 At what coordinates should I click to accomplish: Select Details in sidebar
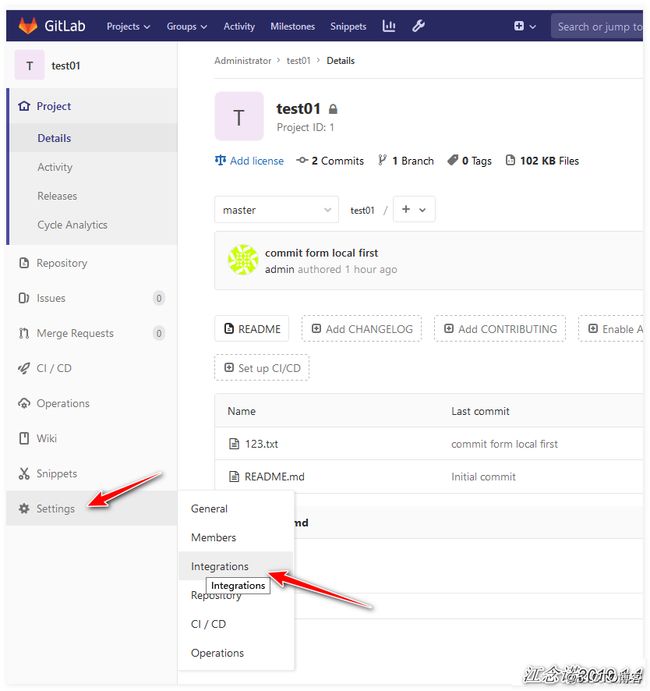[93, 138]
